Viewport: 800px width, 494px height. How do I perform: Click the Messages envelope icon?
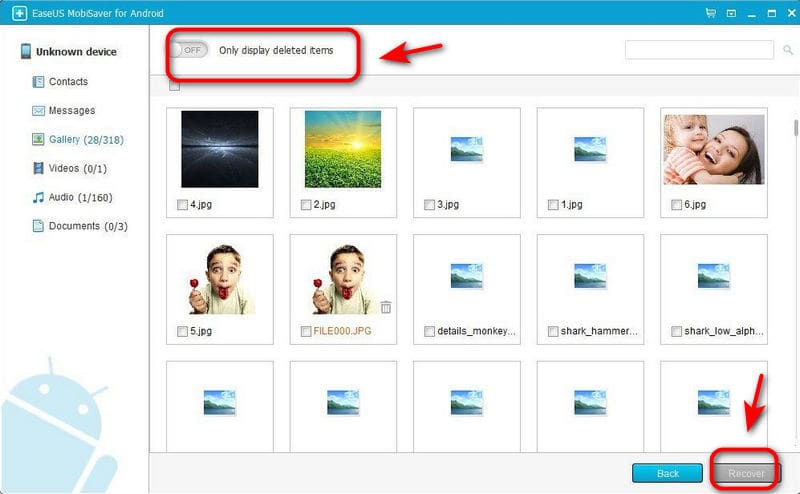pyautogui.click(x=38, y=111)
